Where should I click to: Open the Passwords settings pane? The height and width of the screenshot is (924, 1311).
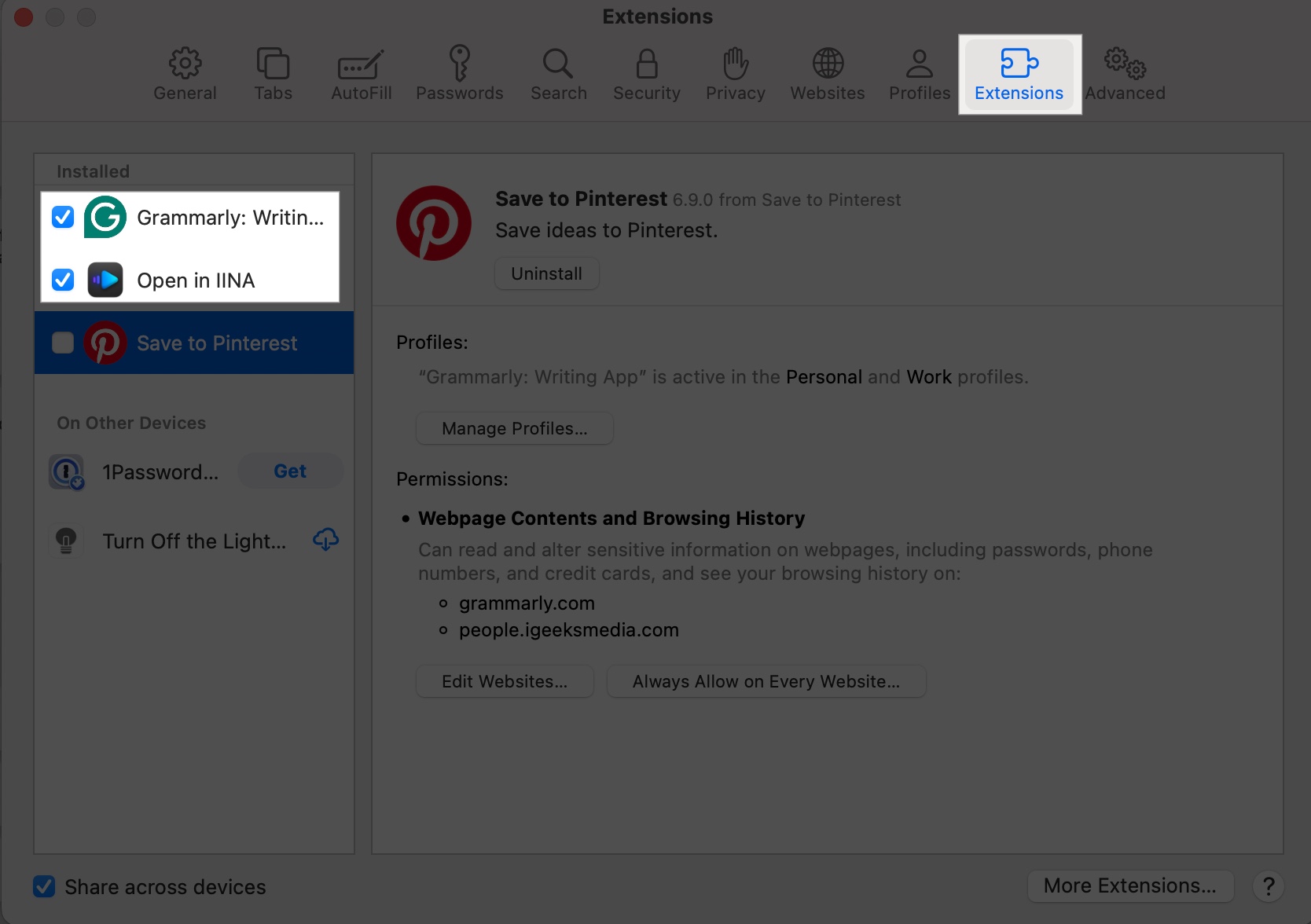click(459, 73)
